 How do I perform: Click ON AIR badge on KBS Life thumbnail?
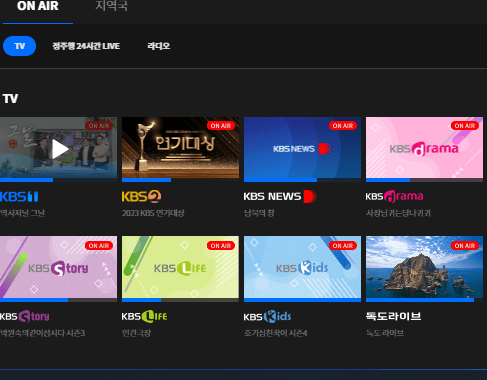tap(221, 246)
